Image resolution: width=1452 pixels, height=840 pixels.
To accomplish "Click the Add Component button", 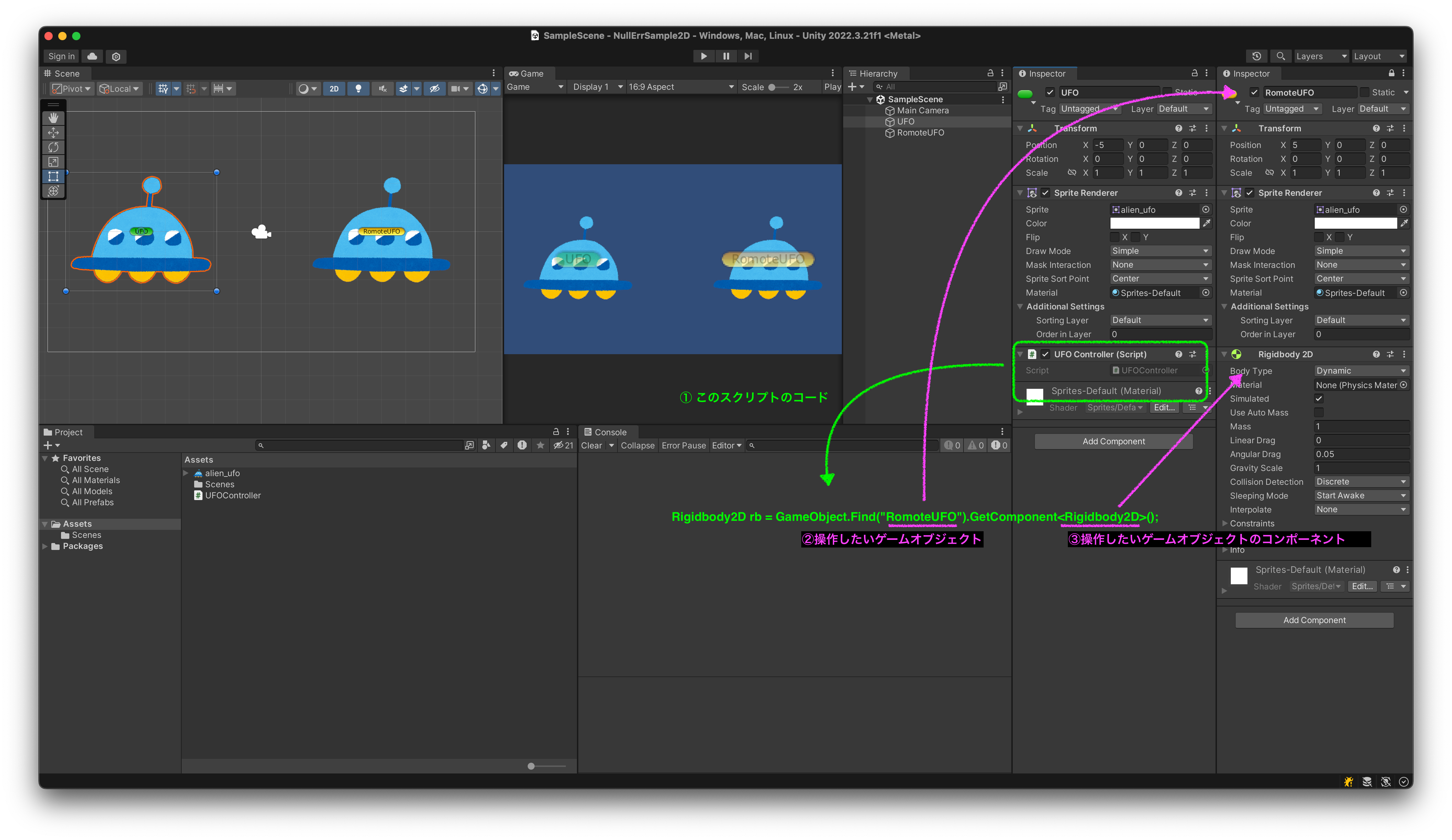I will coord(1113,441).
